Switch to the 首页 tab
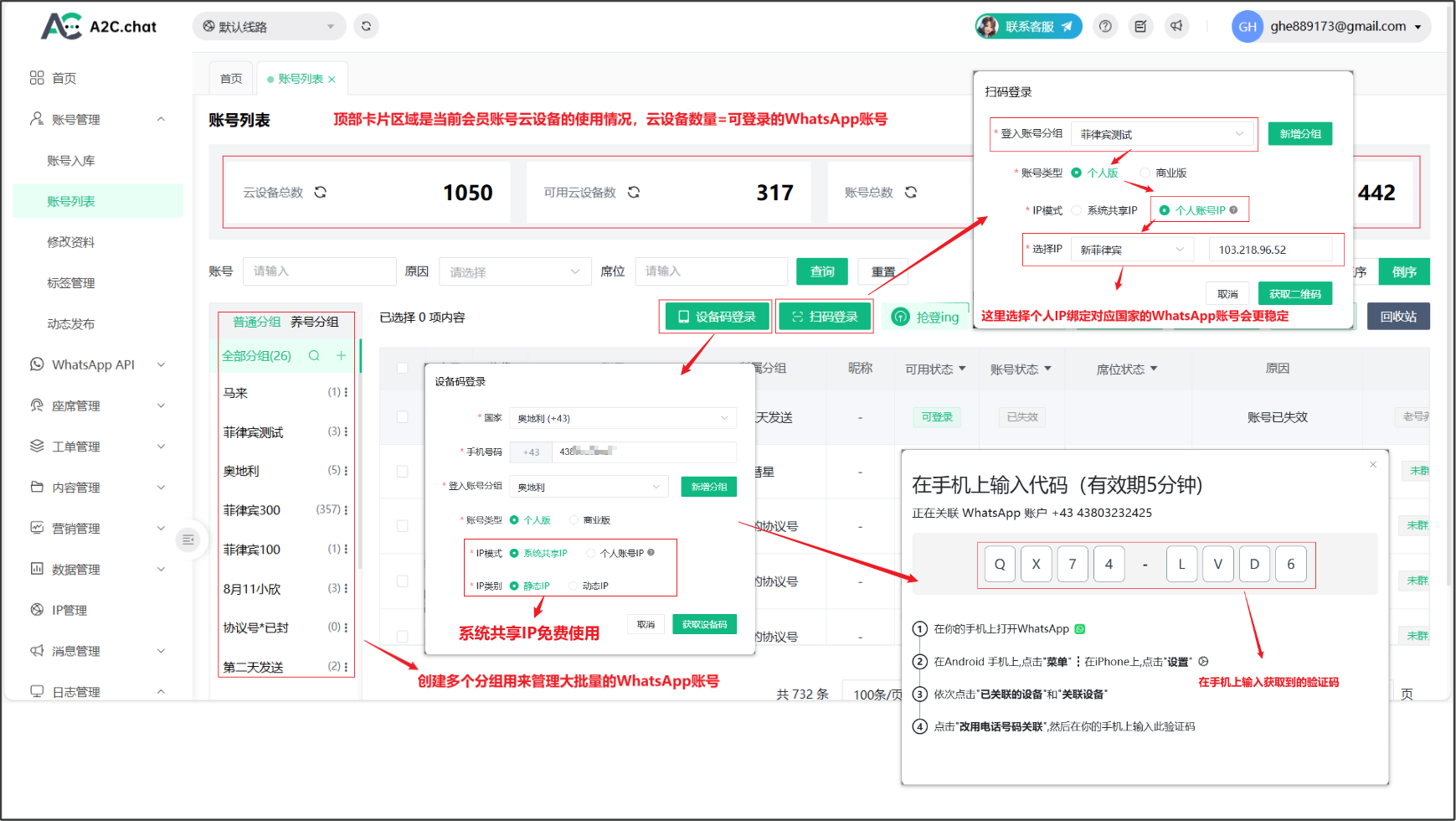Image resolution: width=1456 pixels, height=821 pixels. click(x=231, y=79)
